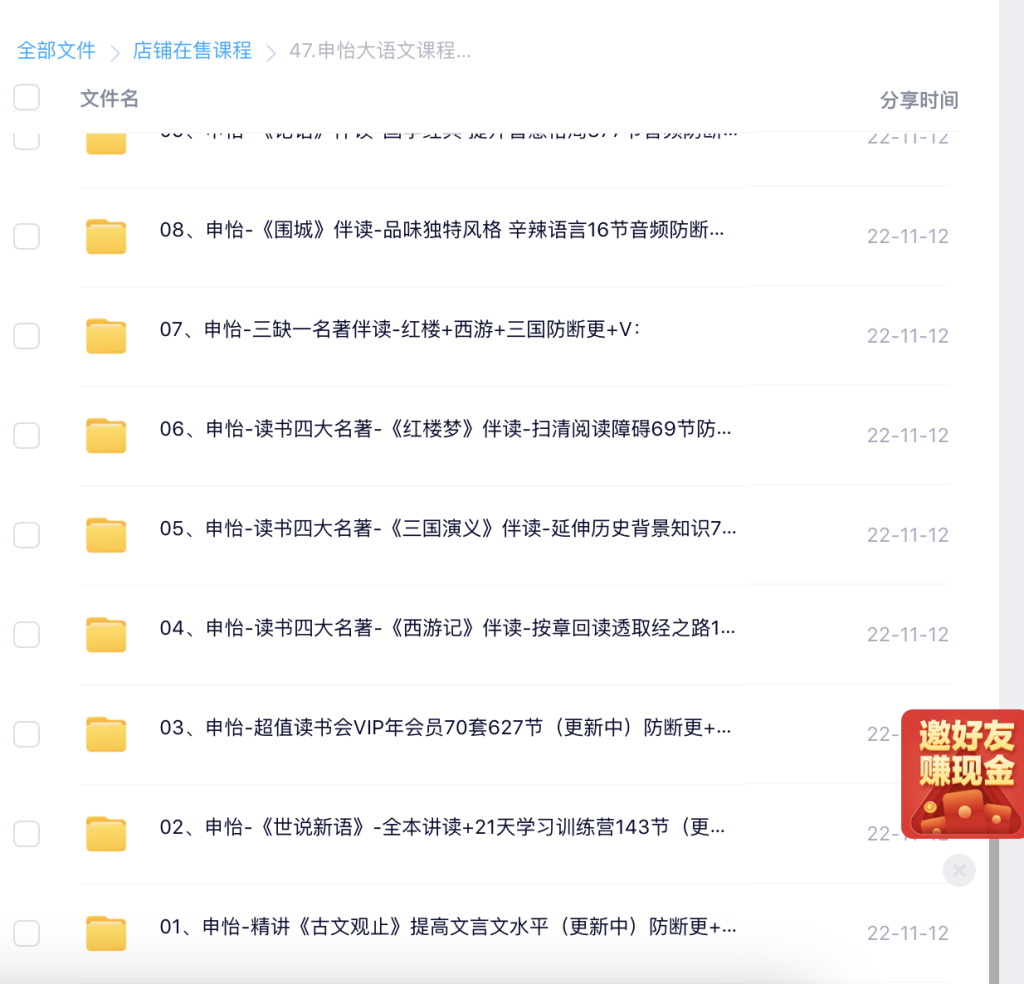
Task: Open the 全部文件 breadcrumb link
Action: 56,50
